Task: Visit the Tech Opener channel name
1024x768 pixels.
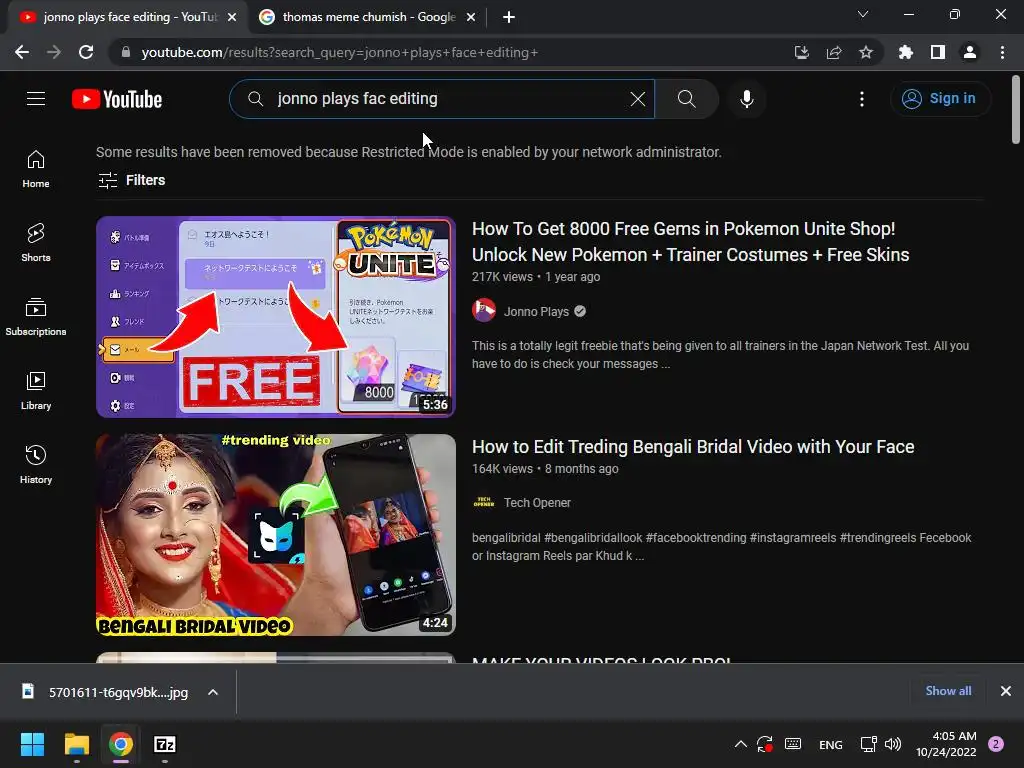Action: [x=537, y=503]
